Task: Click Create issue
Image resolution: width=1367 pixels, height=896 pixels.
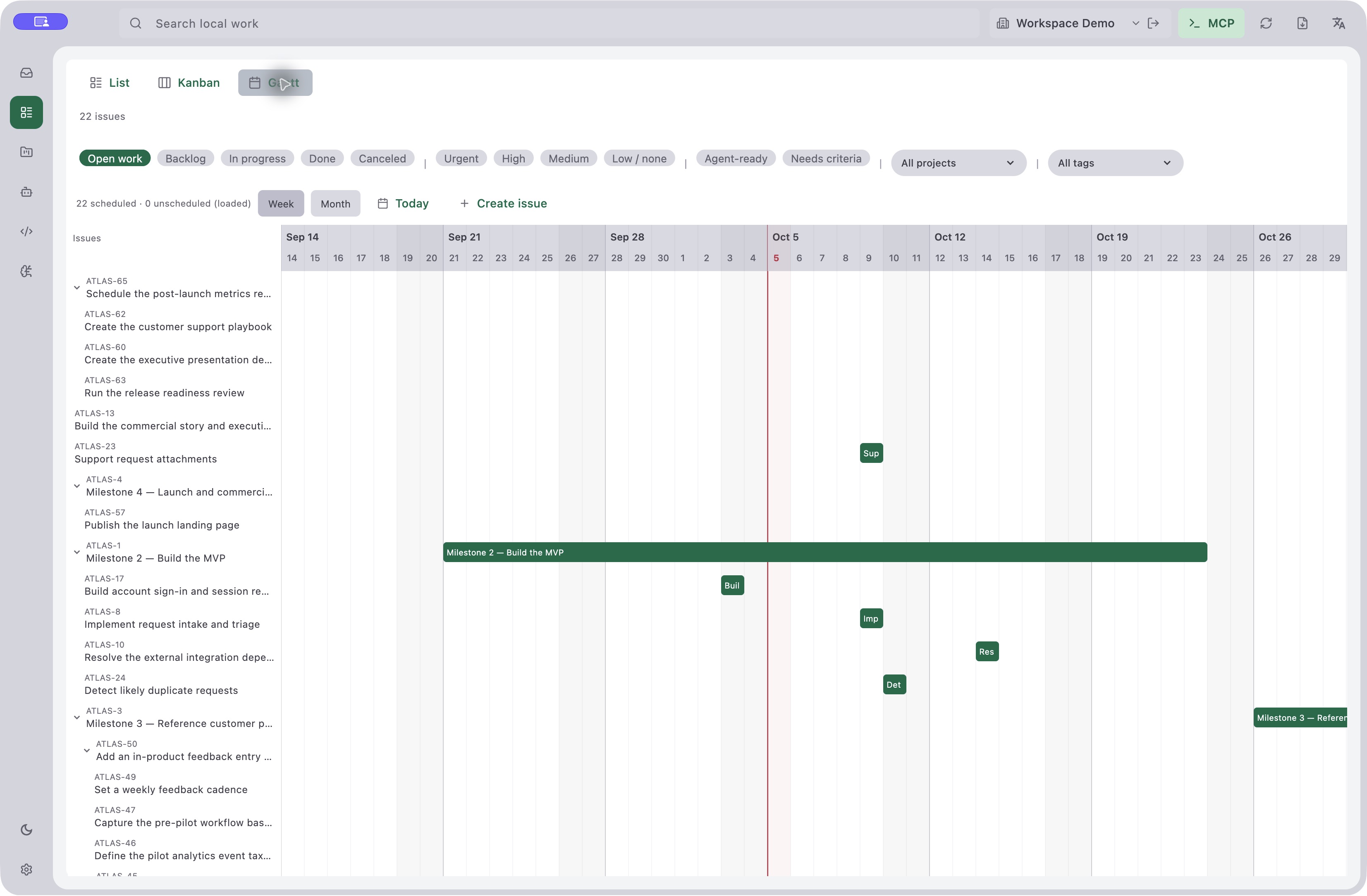Action: [504, 204]
